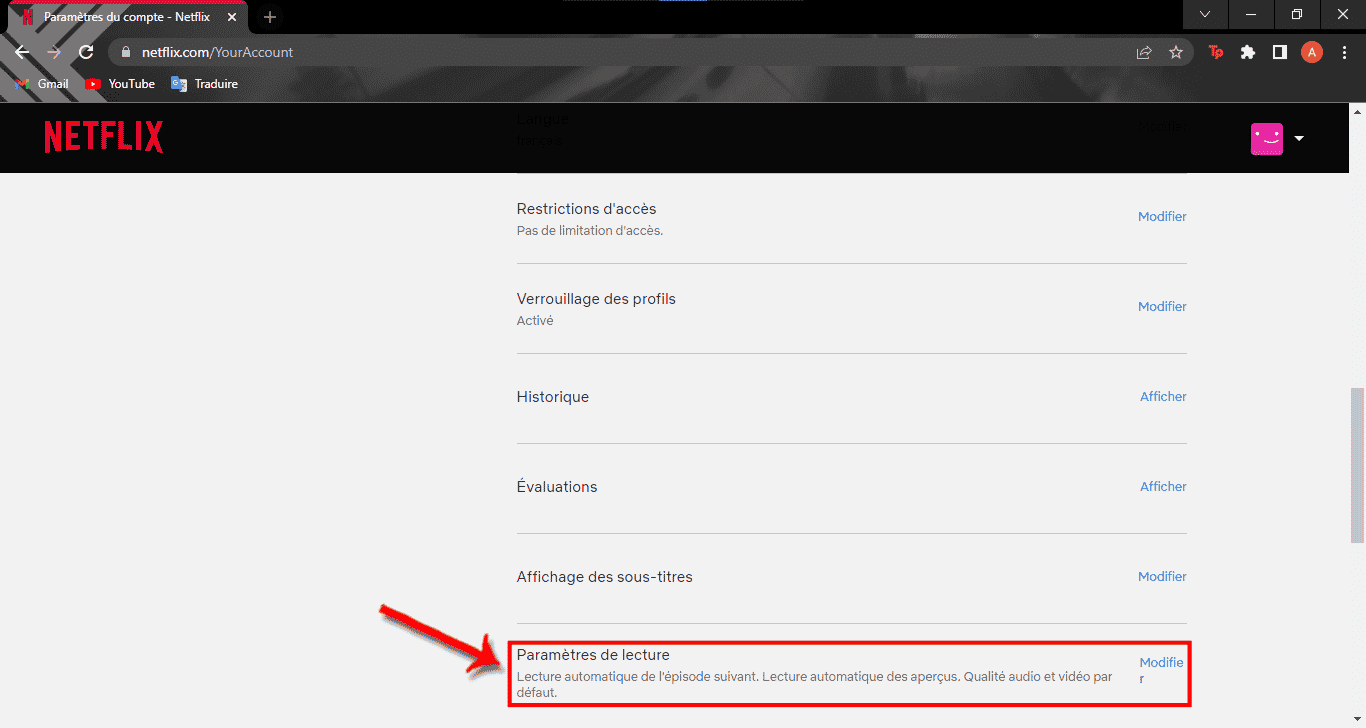
Task: Click the Restrictions d'accès heading
Action: 586,209
